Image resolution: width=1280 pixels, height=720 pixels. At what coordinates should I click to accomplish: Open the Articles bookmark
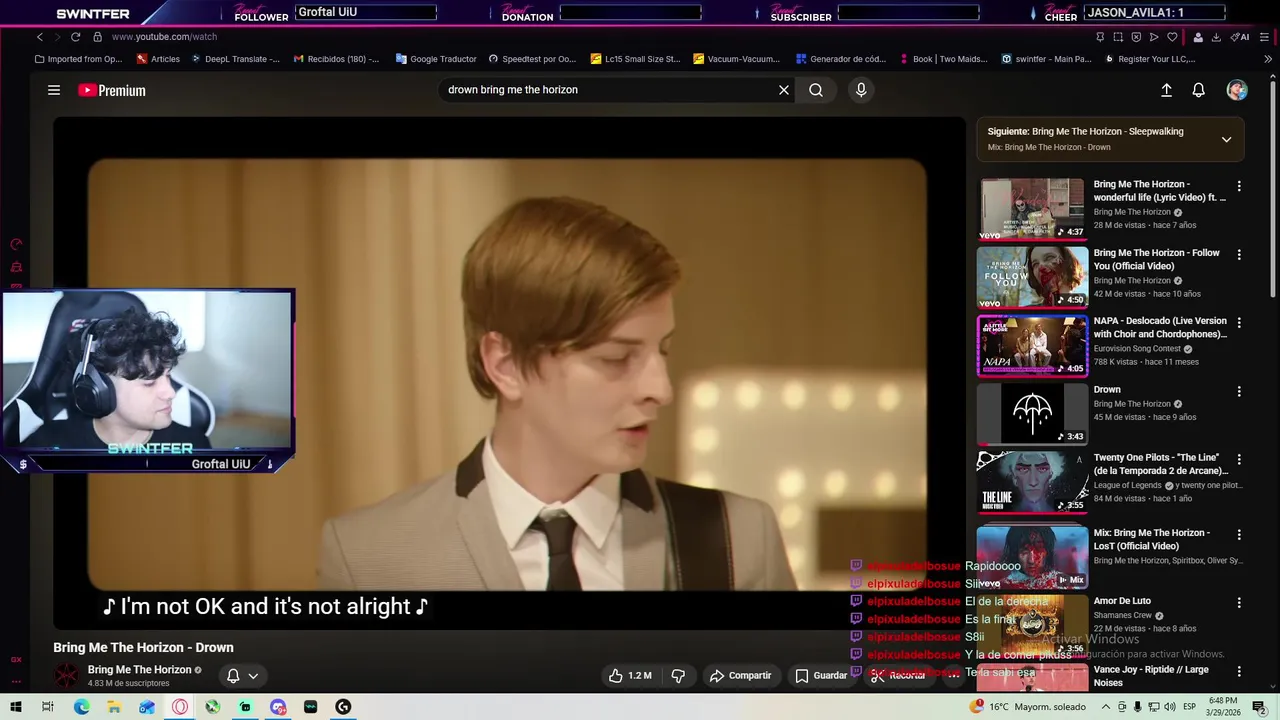(x=158, y=59)
